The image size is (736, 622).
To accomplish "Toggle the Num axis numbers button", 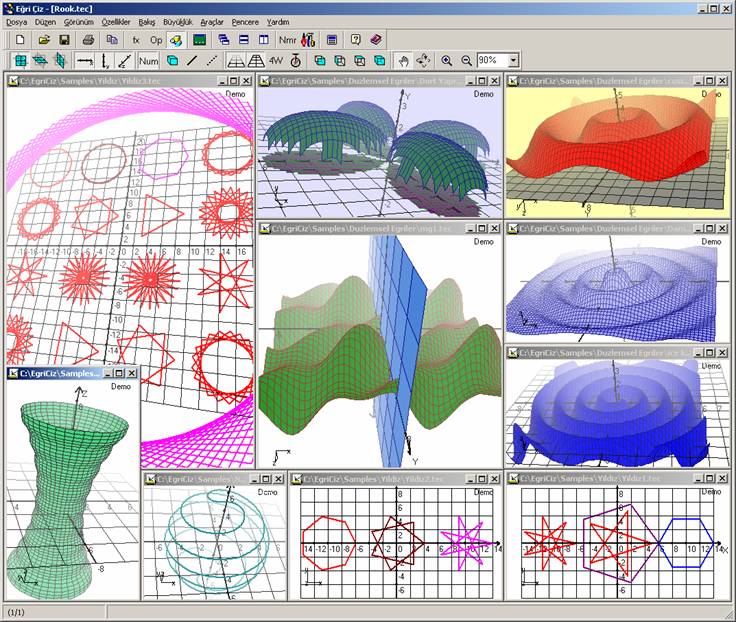I will 148,61.
